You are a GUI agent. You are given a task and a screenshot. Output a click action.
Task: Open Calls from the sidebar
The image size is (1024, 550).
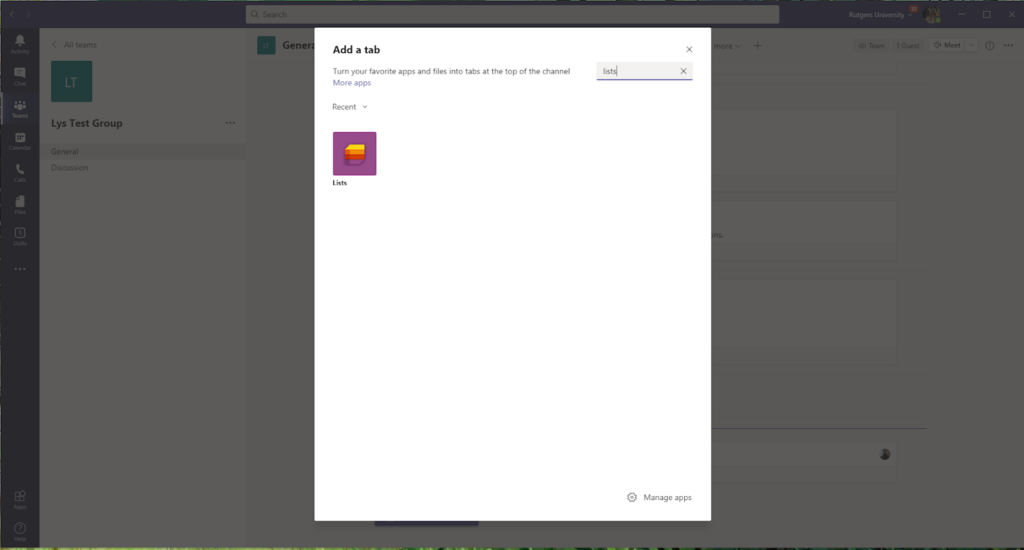pos(19,172)
